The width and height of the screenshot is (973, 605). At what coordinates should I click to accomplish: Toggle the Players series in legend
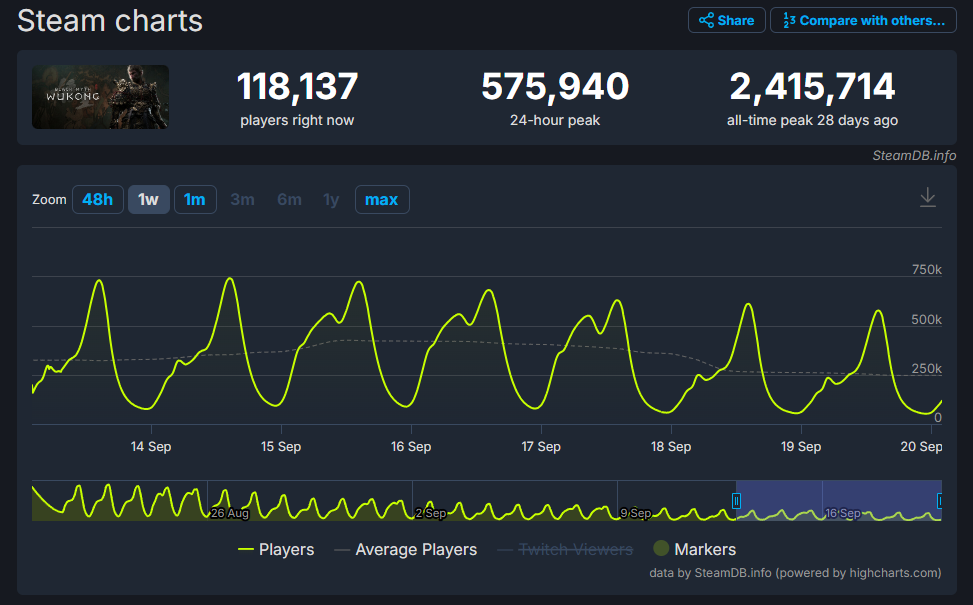[276, 549]
